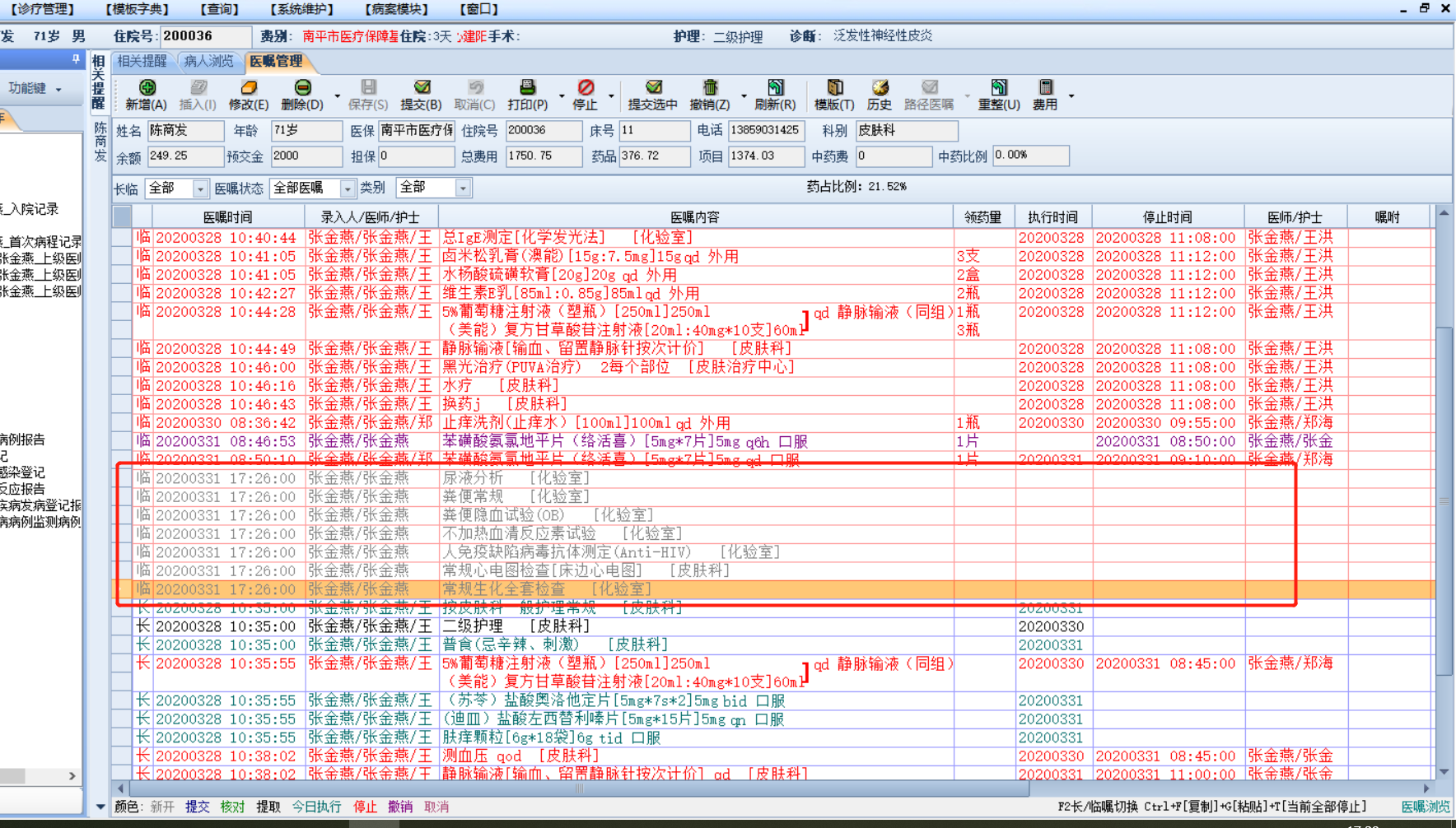Refresh the list with 刷新(R) icon
The width and height of the screenshot is (1456, 828).
(x=775, y=87)
